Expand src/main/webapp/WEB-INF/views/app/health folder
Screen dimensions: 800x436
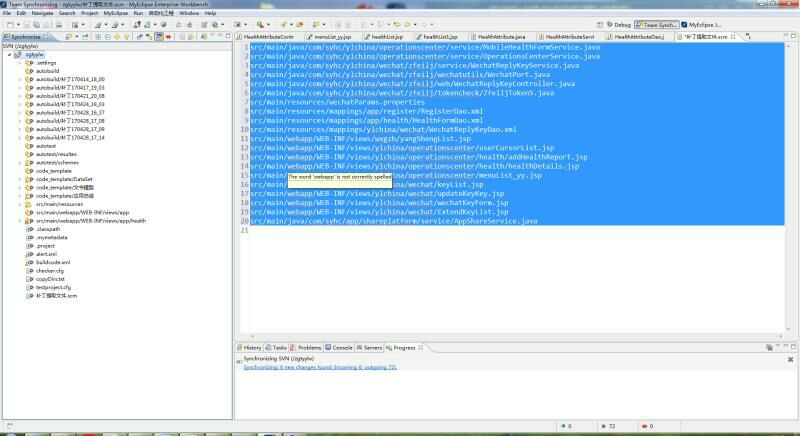19,221
